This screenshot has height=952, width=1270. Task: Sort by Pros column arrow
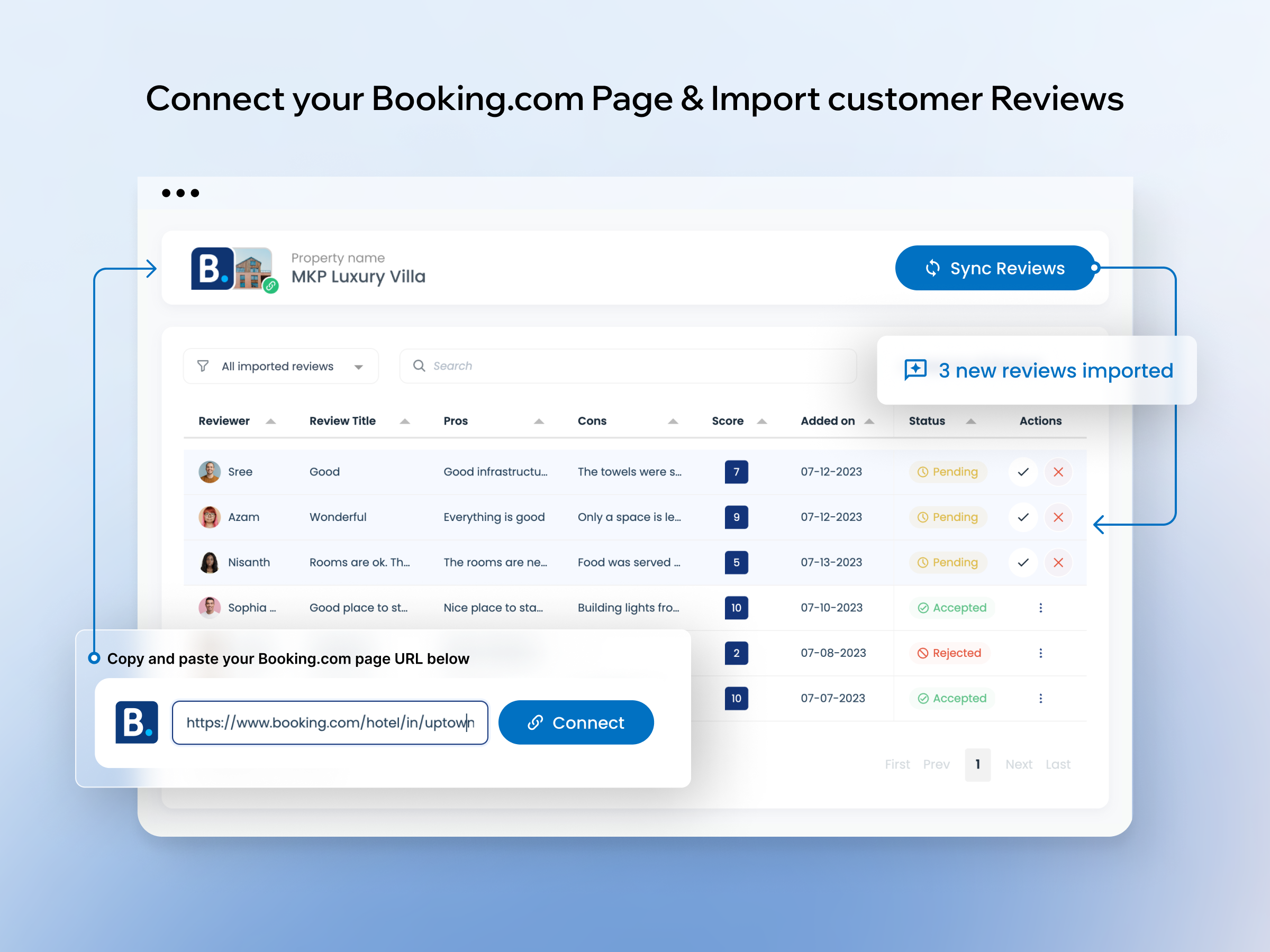coord(539,421)
